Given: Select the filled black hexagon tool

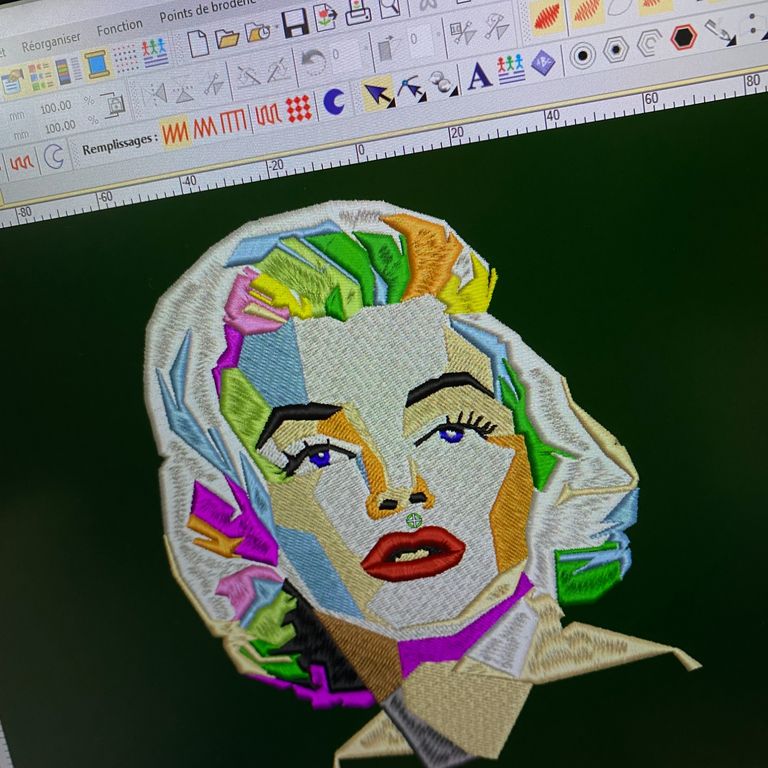Looking at the screenshot, I should tap(683, 37).
